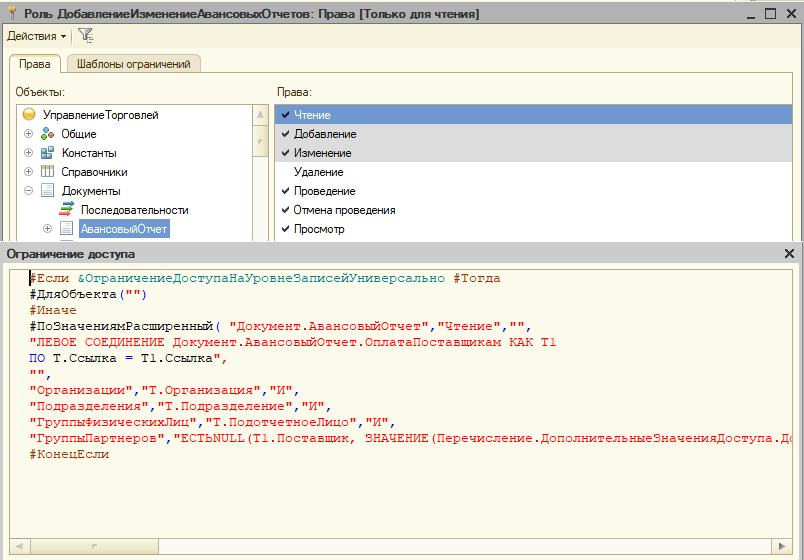This screenshot has width=804, height=560.
Task: Toggle the Изменение right checkmark
Action: [286, 153]
